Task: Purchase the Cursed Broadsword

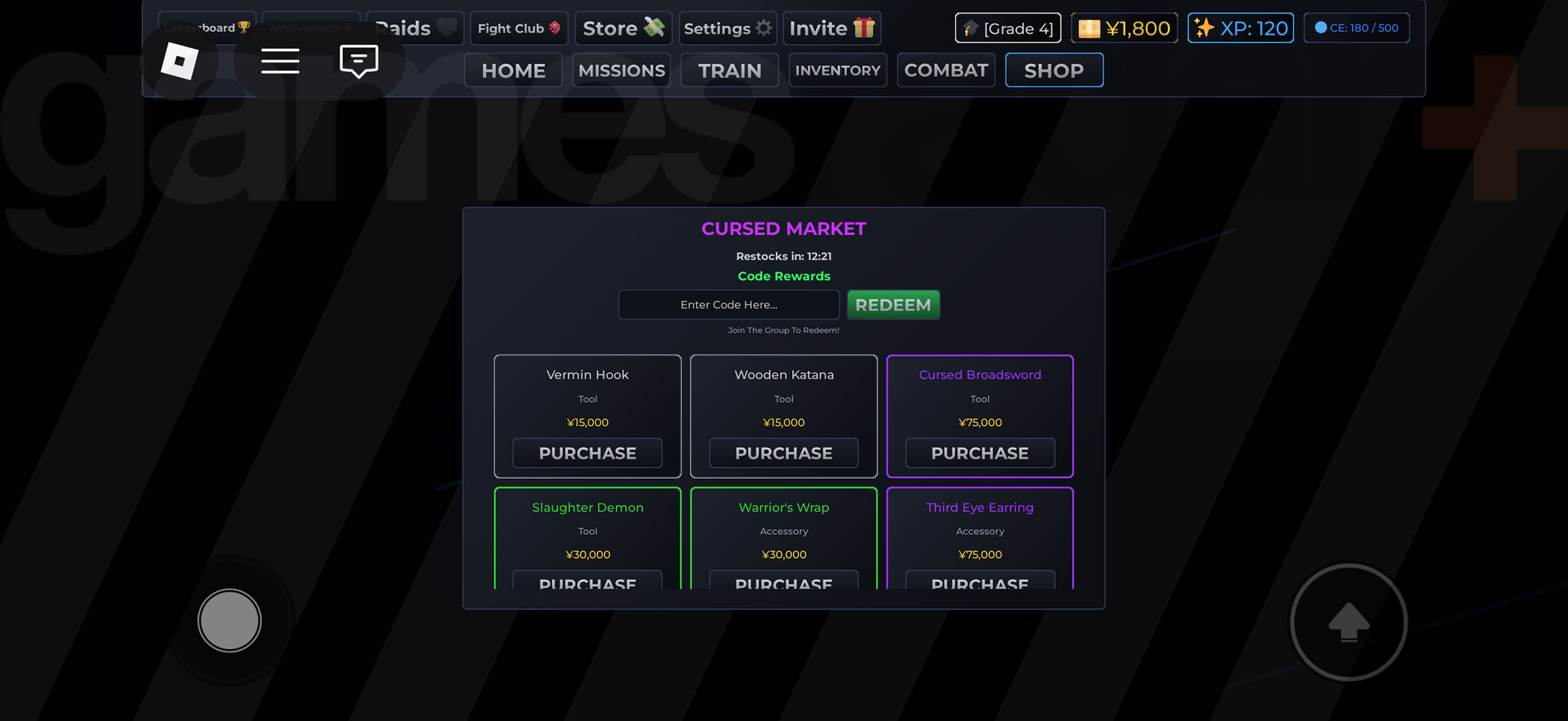Action: point(980,453)
